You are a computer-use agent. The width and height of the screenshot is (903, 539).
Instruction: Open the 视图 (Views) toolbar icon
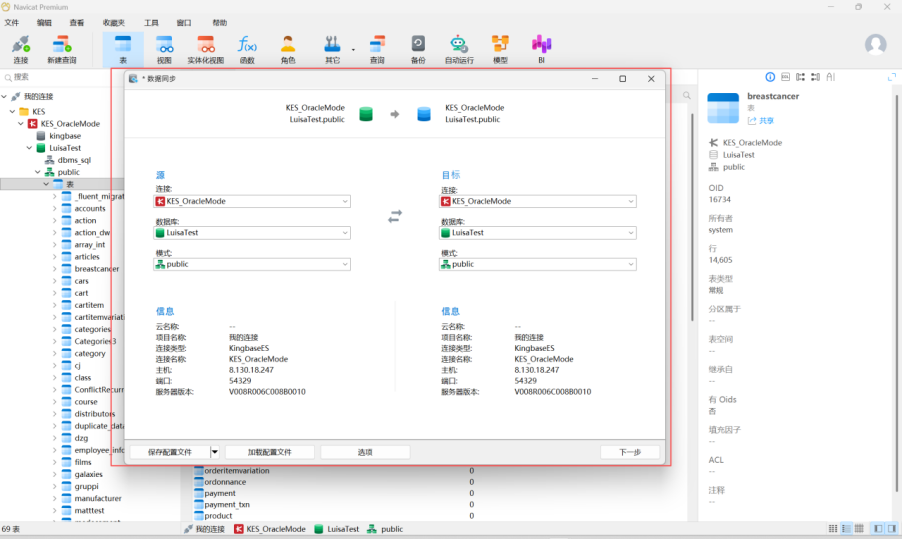pyautogui.click(x=164, y=48)
